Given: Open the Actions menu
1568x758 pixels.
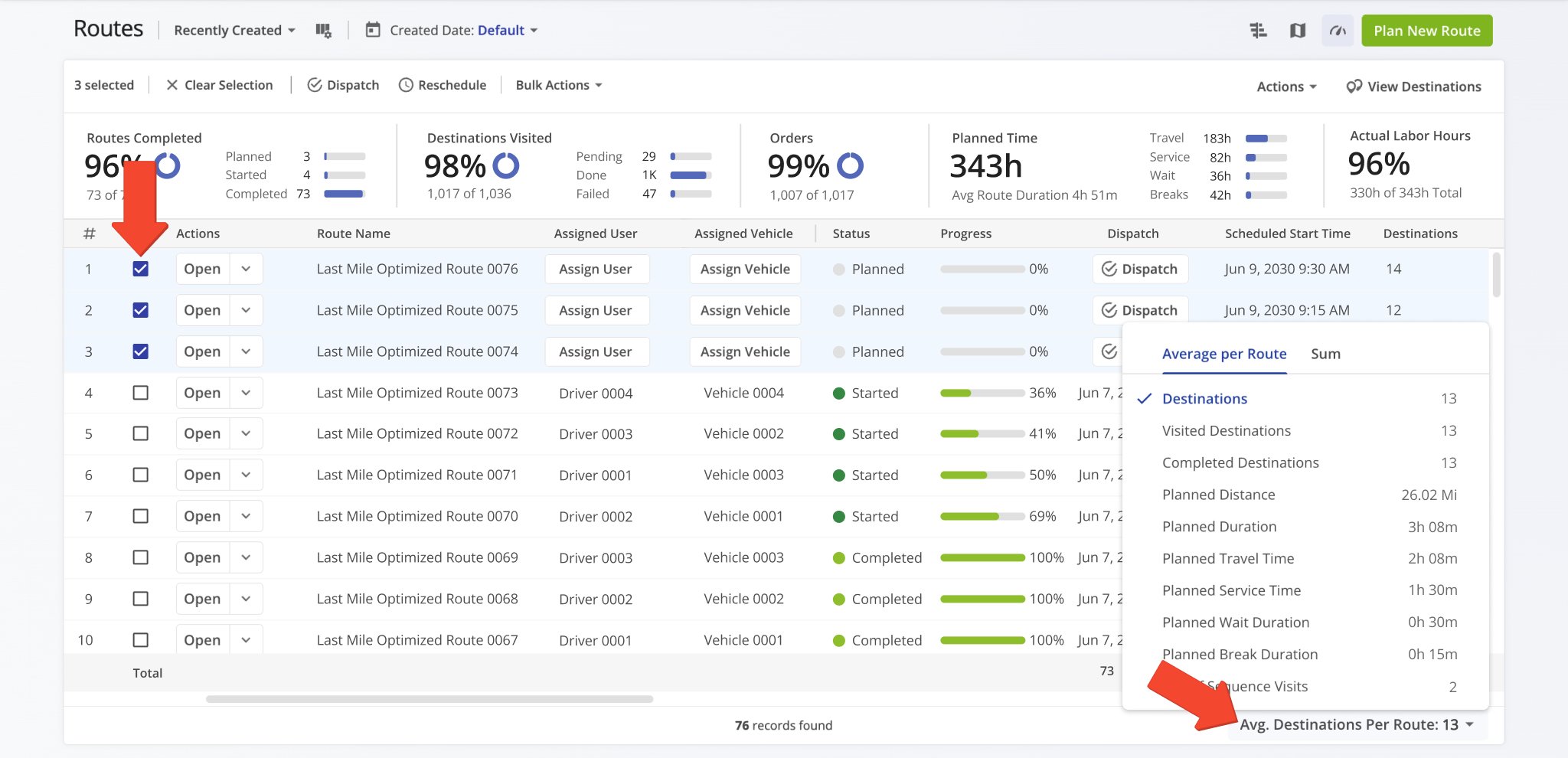Looking at the screenshot, I should pyautogui.click(x=1285, y=87).
